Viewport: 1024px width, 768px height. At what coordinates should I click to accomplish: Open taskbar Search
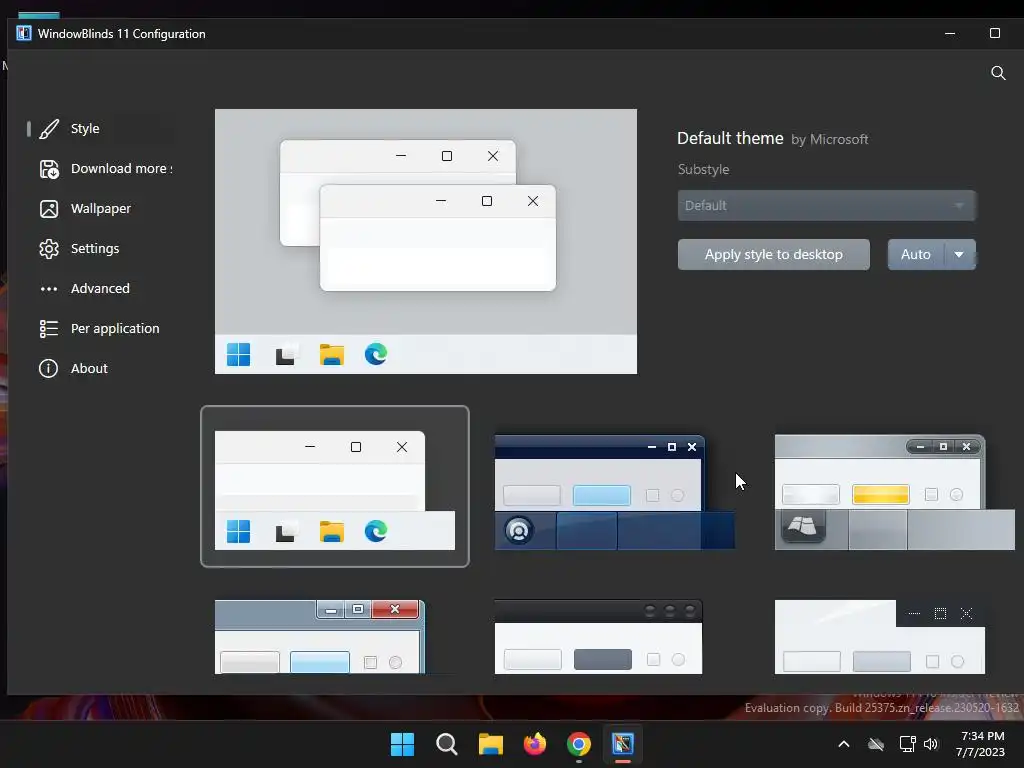(x=447, y=744)
